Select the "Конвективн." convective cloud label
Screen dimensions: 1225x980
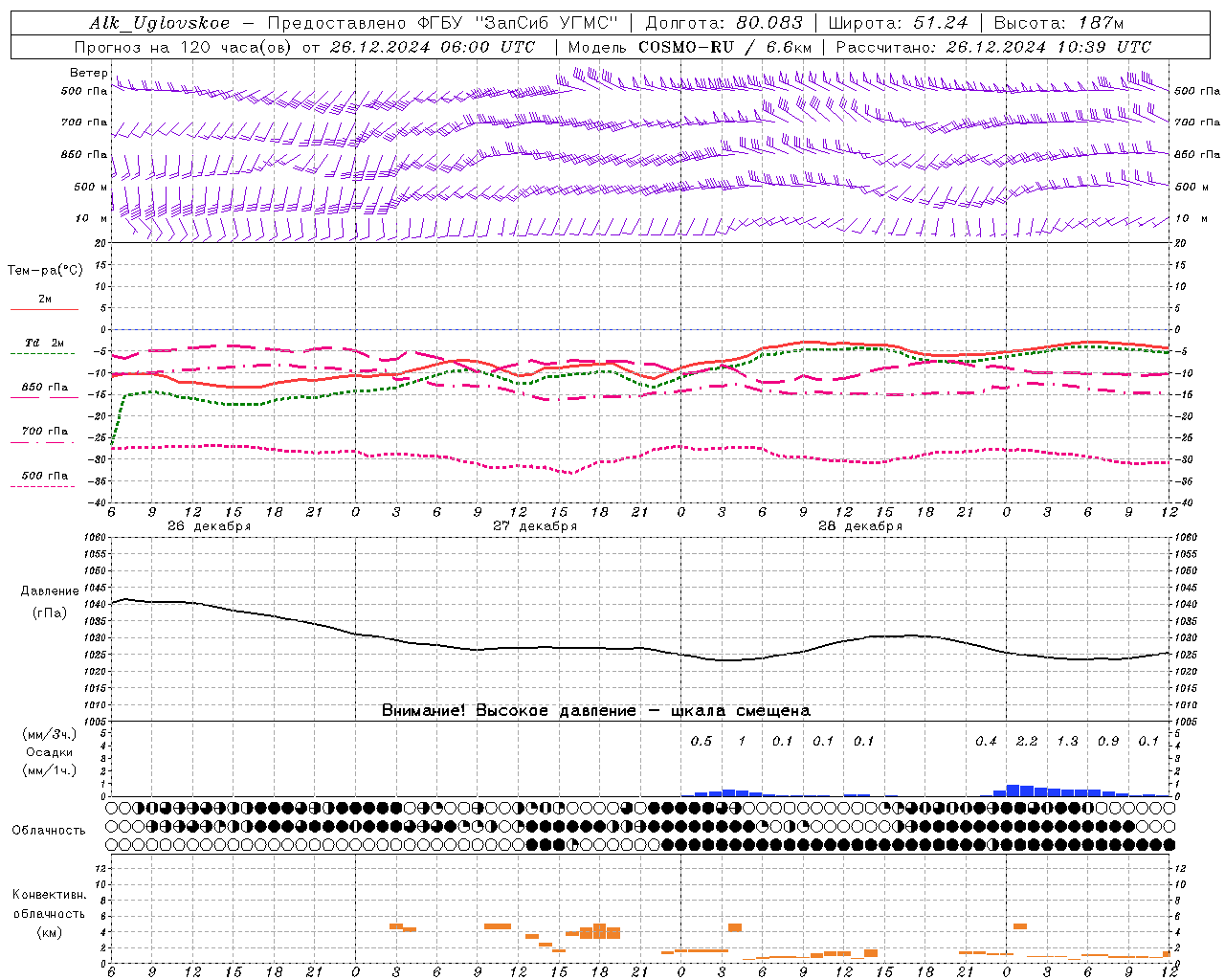[49, 895]
